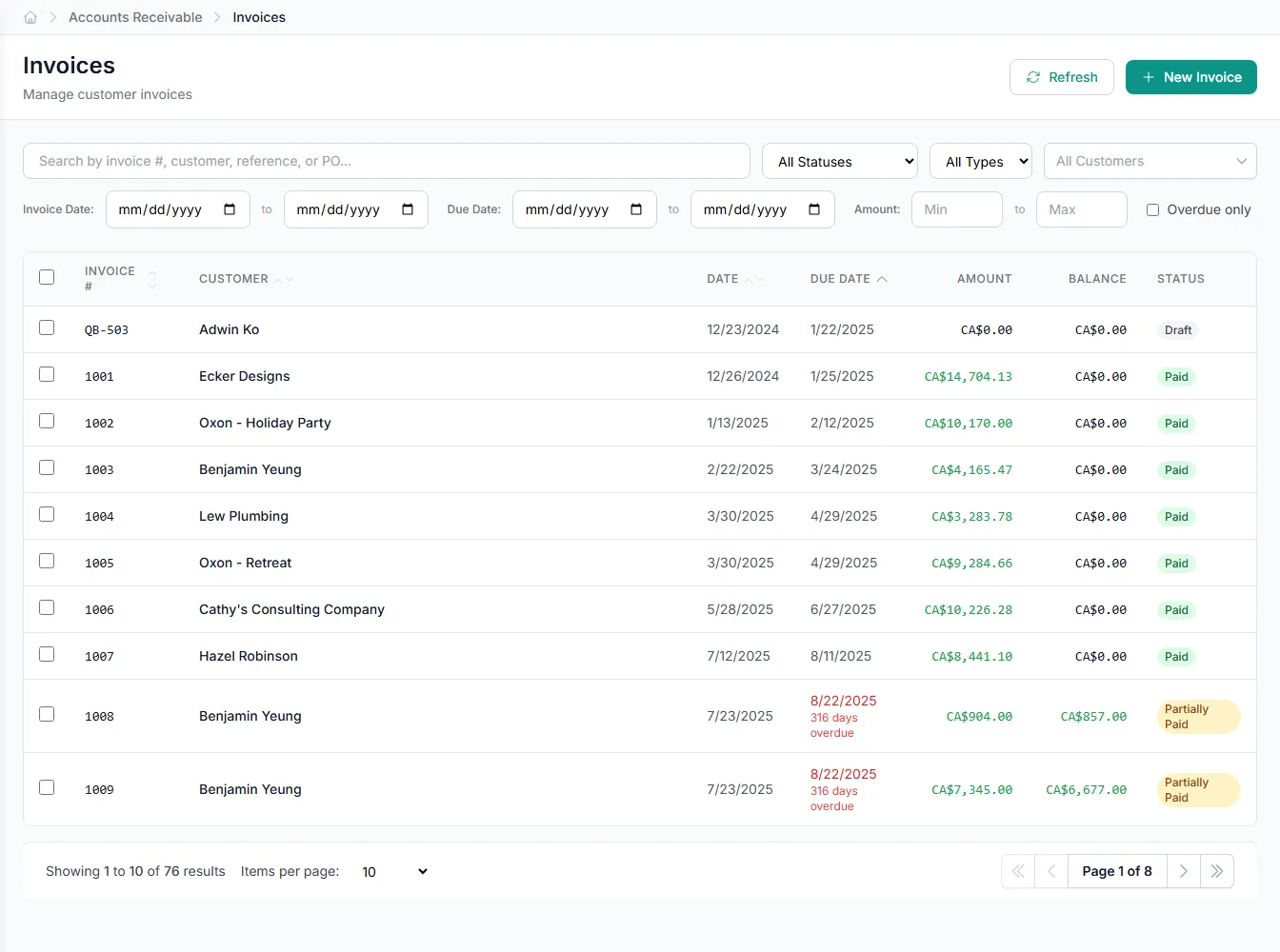Image resolution: width=1280 pixels, height=952 pixels.
Task: Click the Amount column header
Action: (985, 279)
